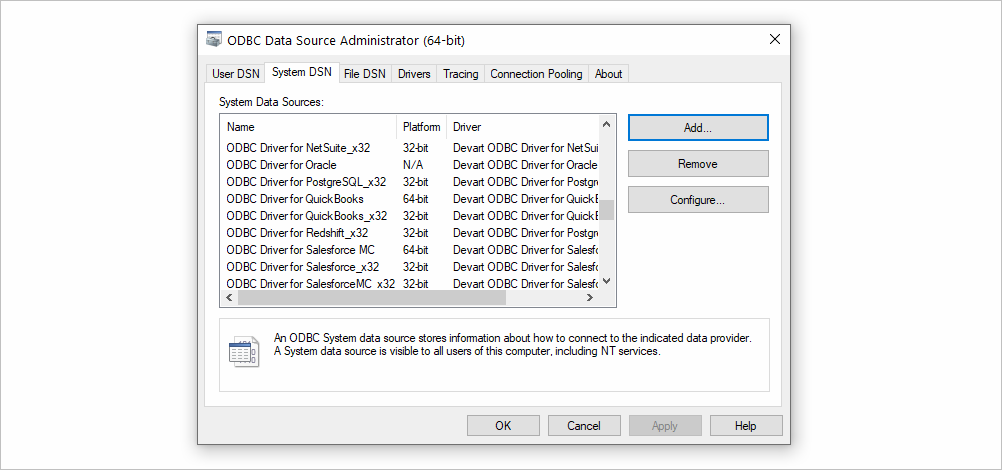1002x470 pixels.
Task: Click the vertical scrollbar thumb
Action: pyautogui.click(x=606, y=210)
